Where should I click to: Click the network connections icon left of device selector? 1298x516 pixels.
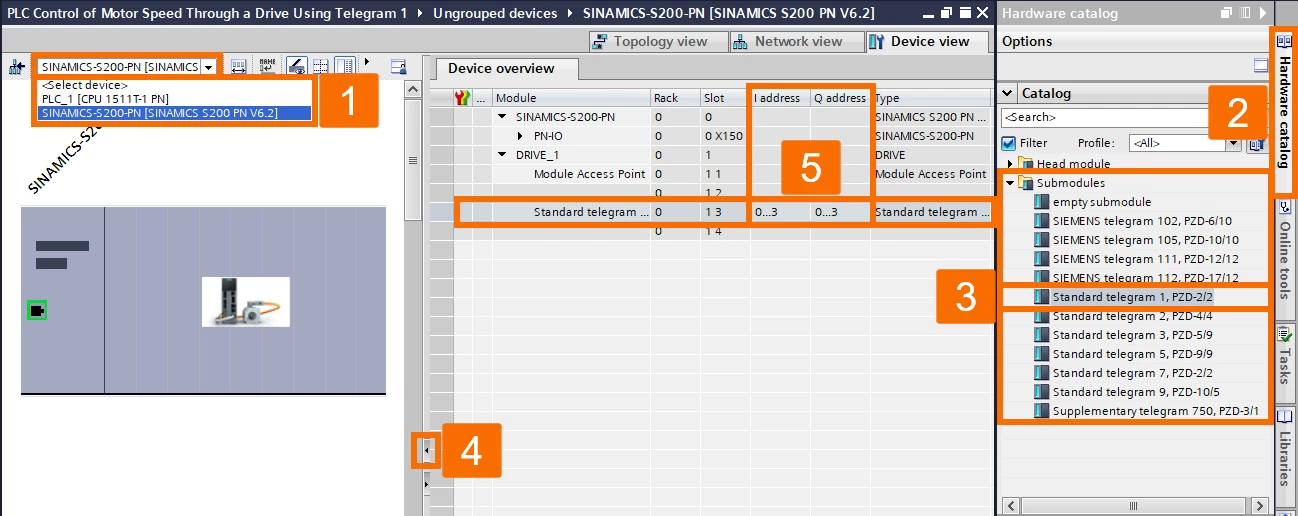(16, 67)
